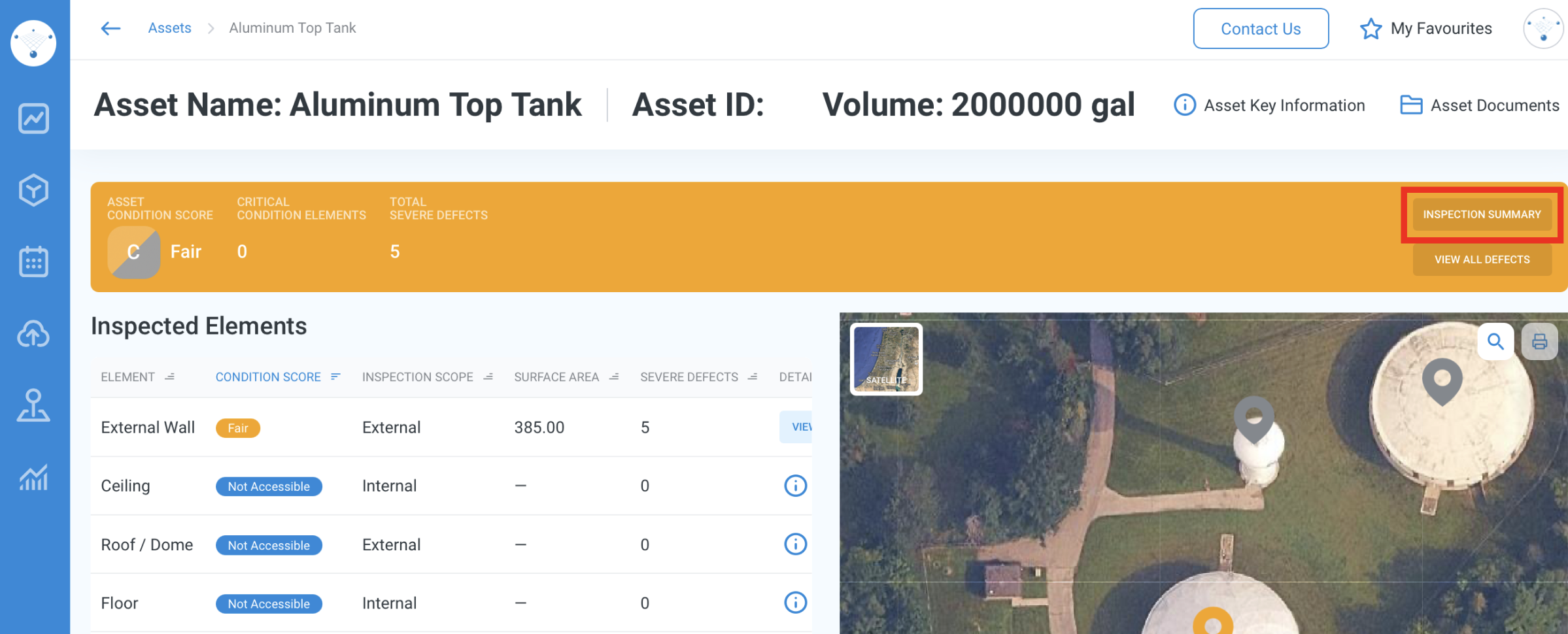This screenshot has width=1568, height=634.
Task: Click the C condition score badge
Action: coord(134,252)
